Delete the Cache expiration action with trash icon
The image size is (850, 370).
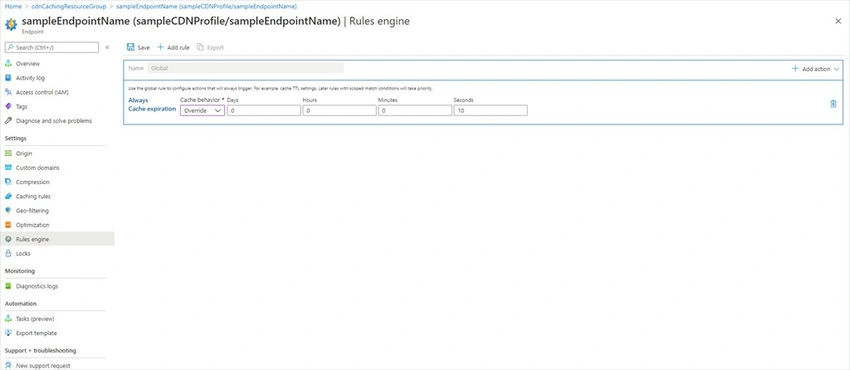click(x=833, y=104)
